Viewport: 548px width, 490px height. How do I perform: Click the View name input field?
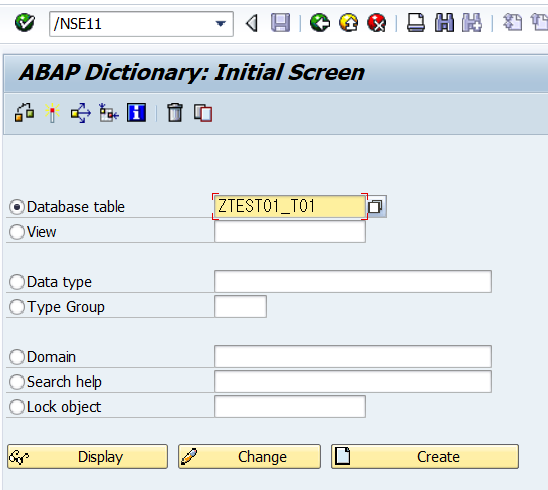290,231
